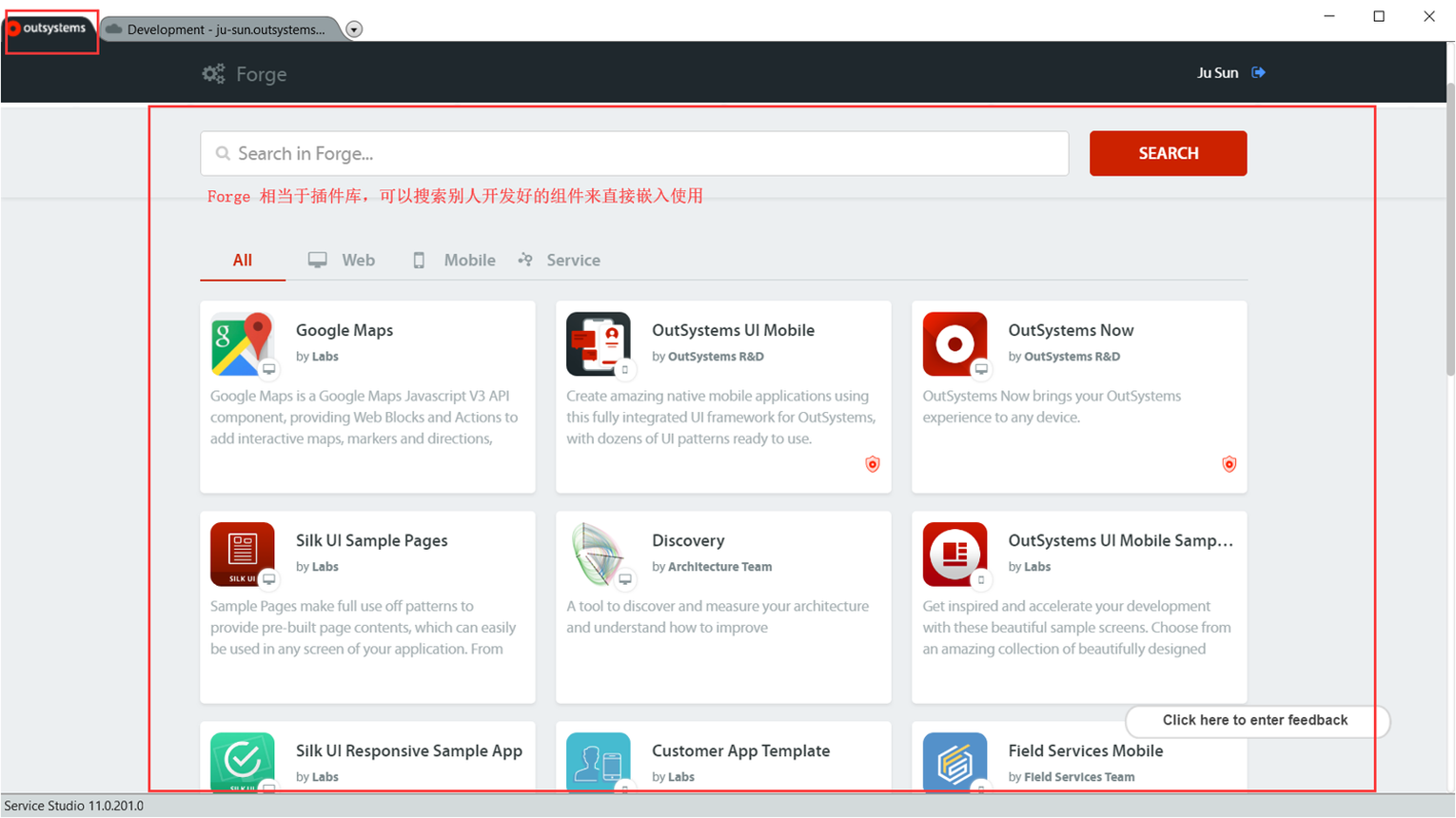Viewport: 1456px width, 818px height.
Task: Open the Silk UI Sample Pages title
Action: coord(371,540)
